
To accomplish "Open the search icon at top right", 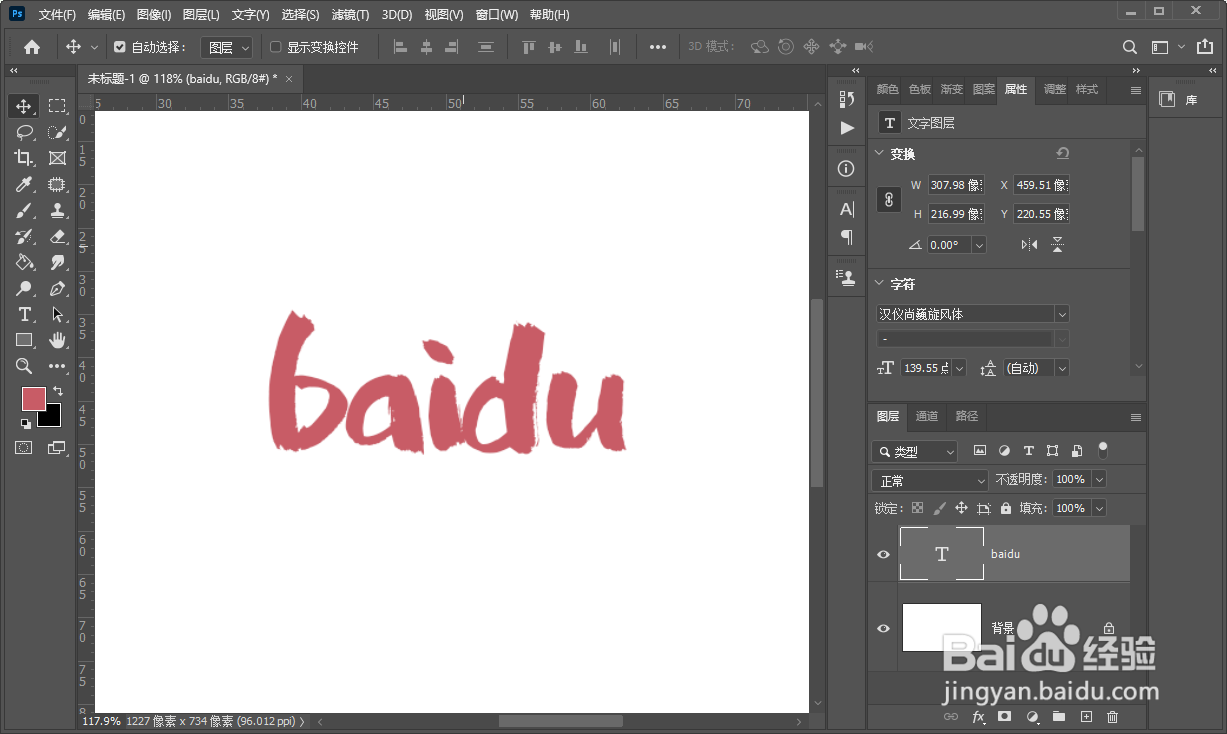I will (1129, 47).
